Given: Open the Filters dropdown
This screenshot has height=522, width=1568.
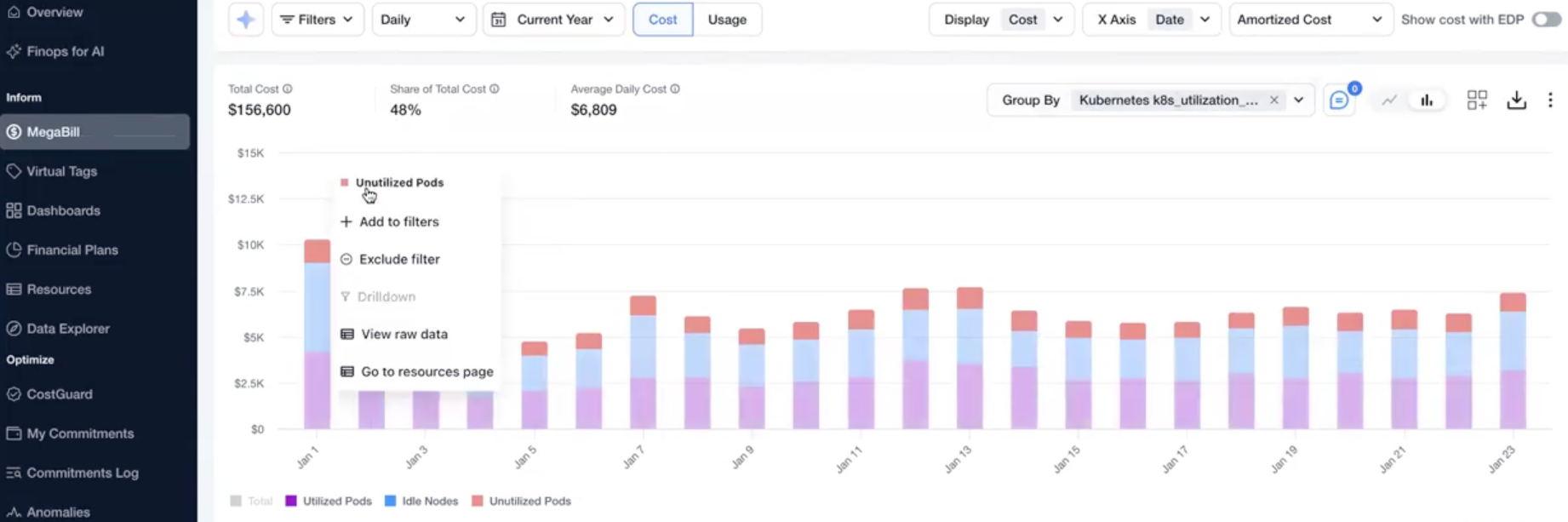Looking at the screenshot, I should 317,20.
